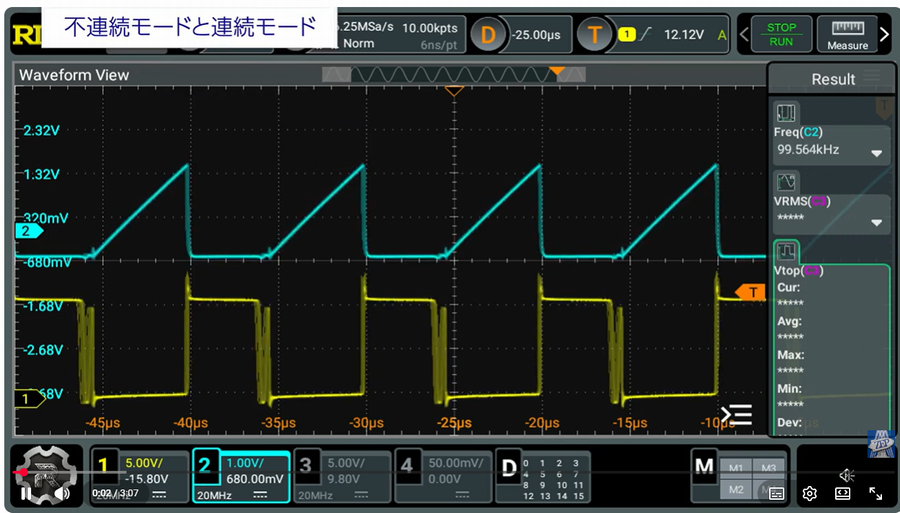Open the Measure menu
Viewport: 900px width, 513px height.
(x=847, y=35)
